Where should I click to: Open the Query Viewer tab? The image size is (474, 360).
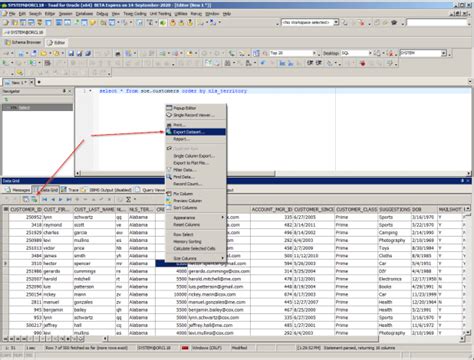pos(150,190)
